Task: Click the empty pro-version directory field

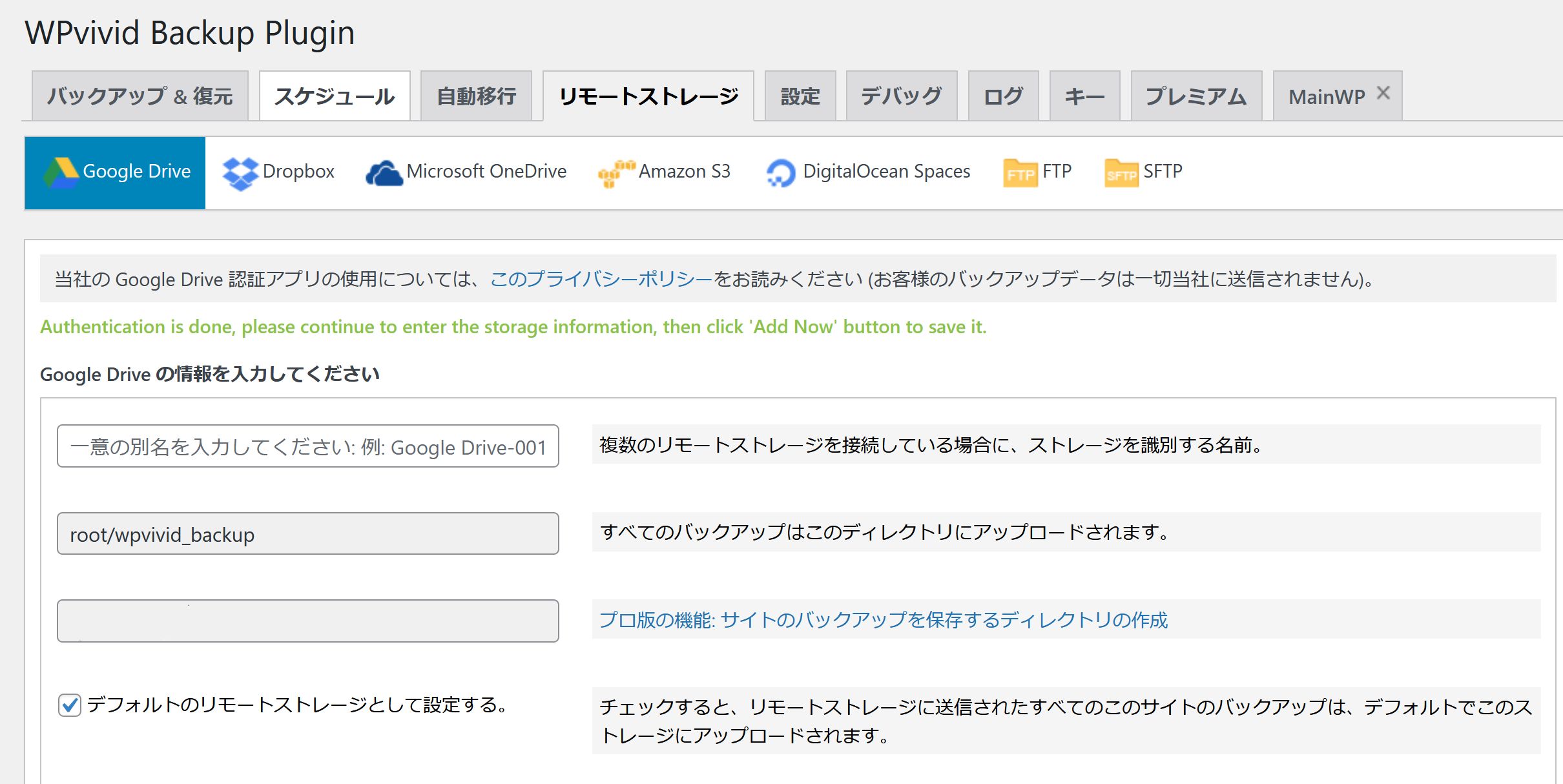Action: click(x=308, y=621)
